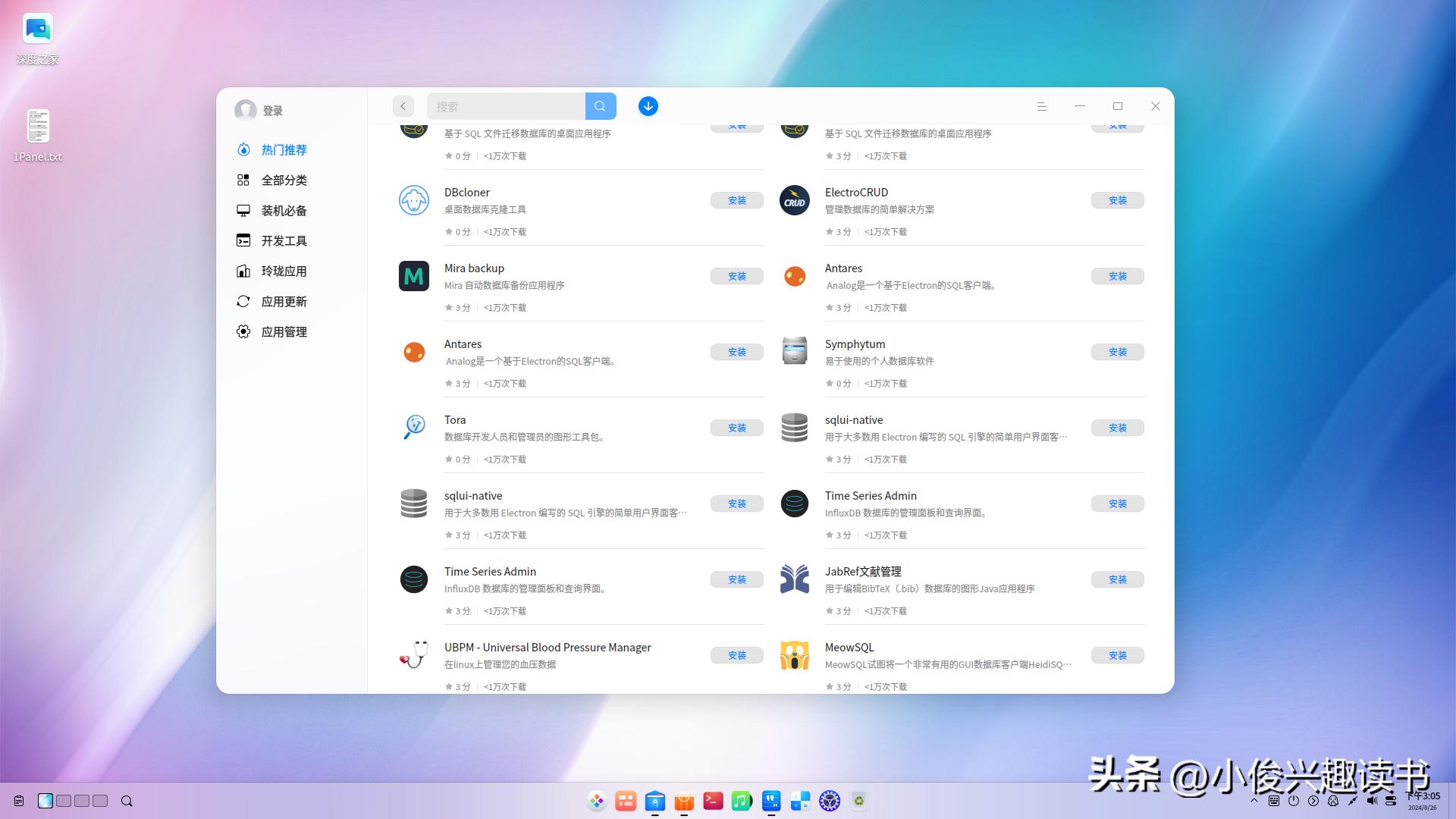Open the UBPM stethoscope app icon
Image resolution: width=1456 pixels, height=819 pixels.
414,654
